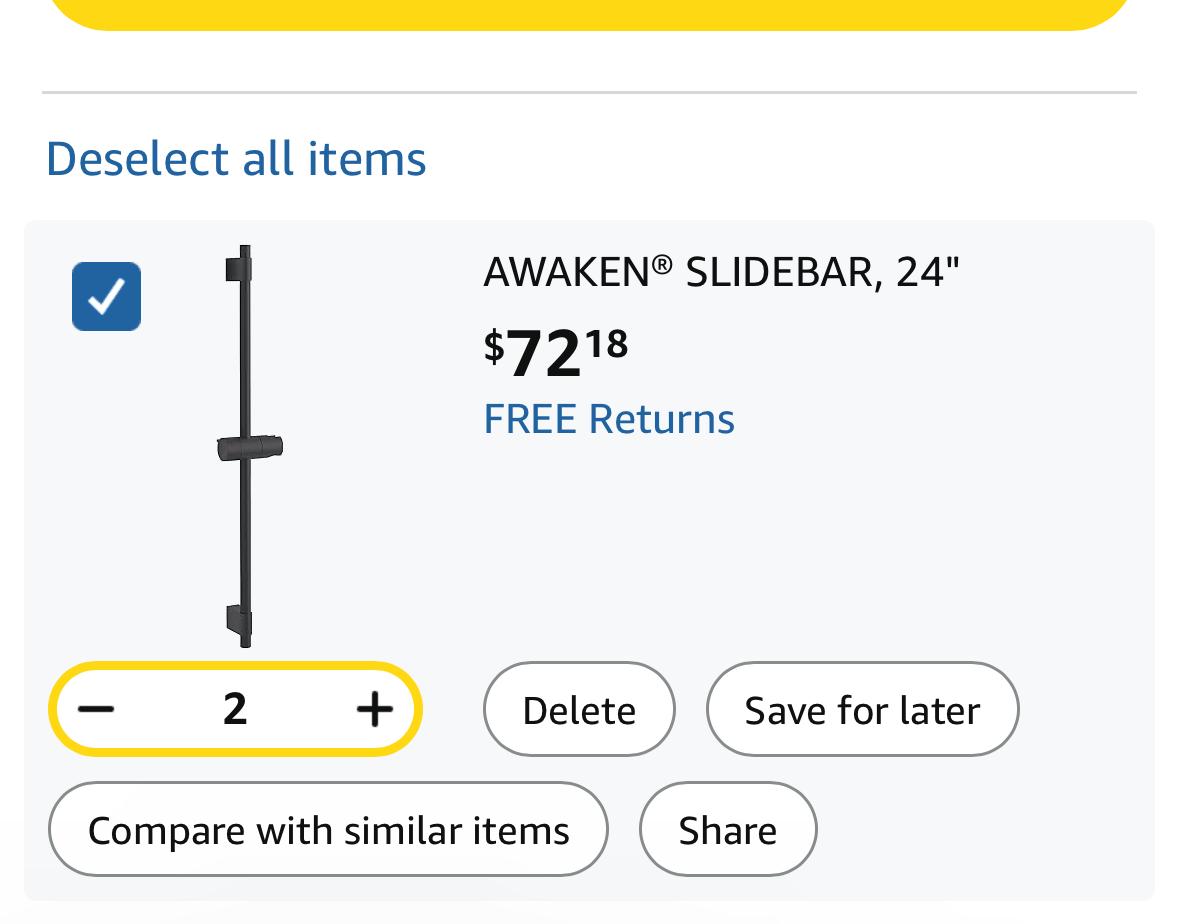The width and height of the screenshot is (1179, 924).
Task: Delete the slidebar from the cart
Action: tap(579, 709)
